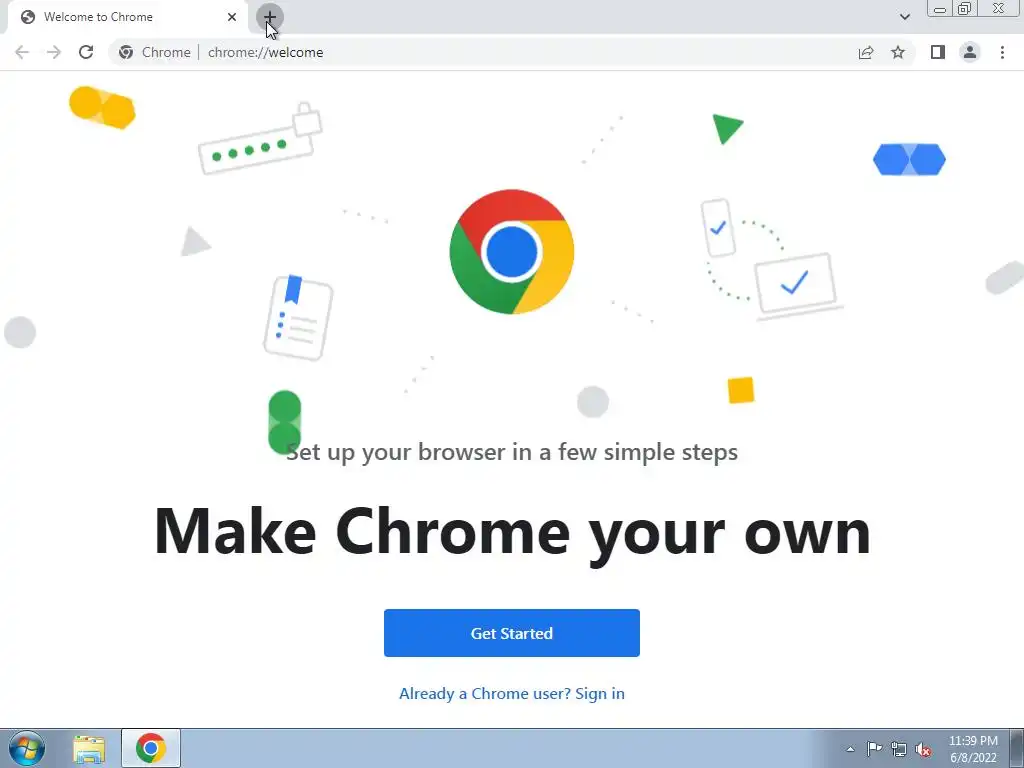This screenshot has width=1024, height=768.
Task: Close the Welcome to Chrome tab
Action: point(232,17)
